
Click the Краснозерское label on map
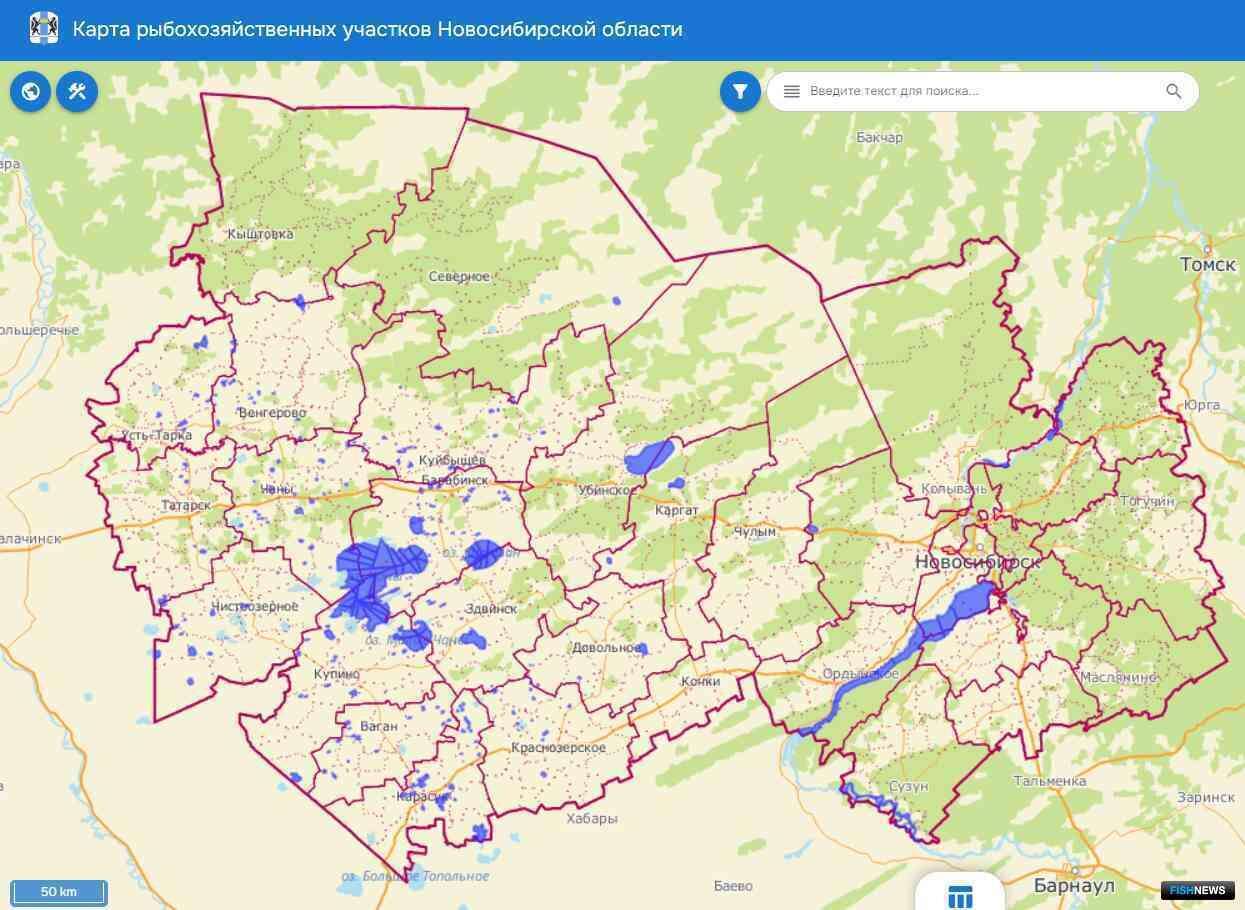(558, 748)
